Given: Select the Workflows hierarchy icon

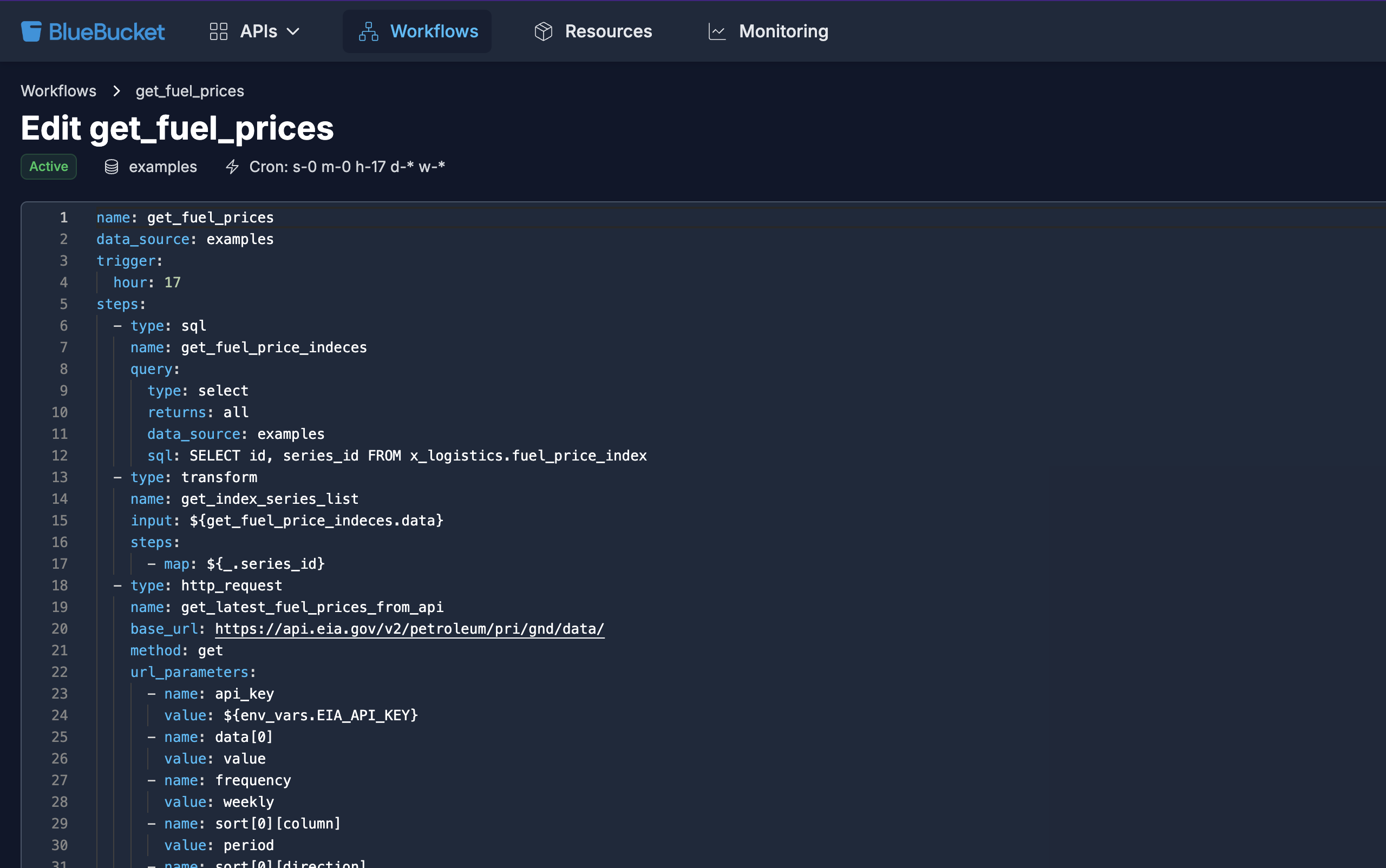Looking at the screenshot, I should pyautogui.click(x=368, y=31).
